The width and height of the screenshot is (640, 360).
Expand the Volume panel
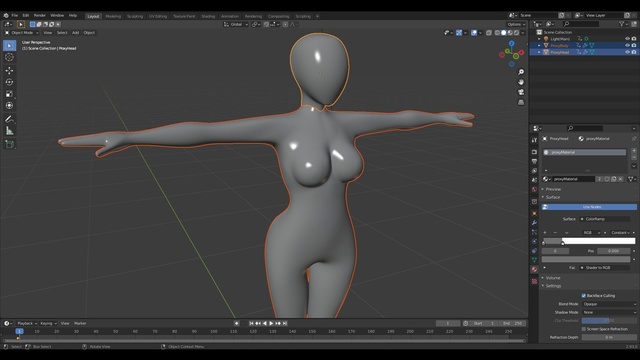coord(553,278)
